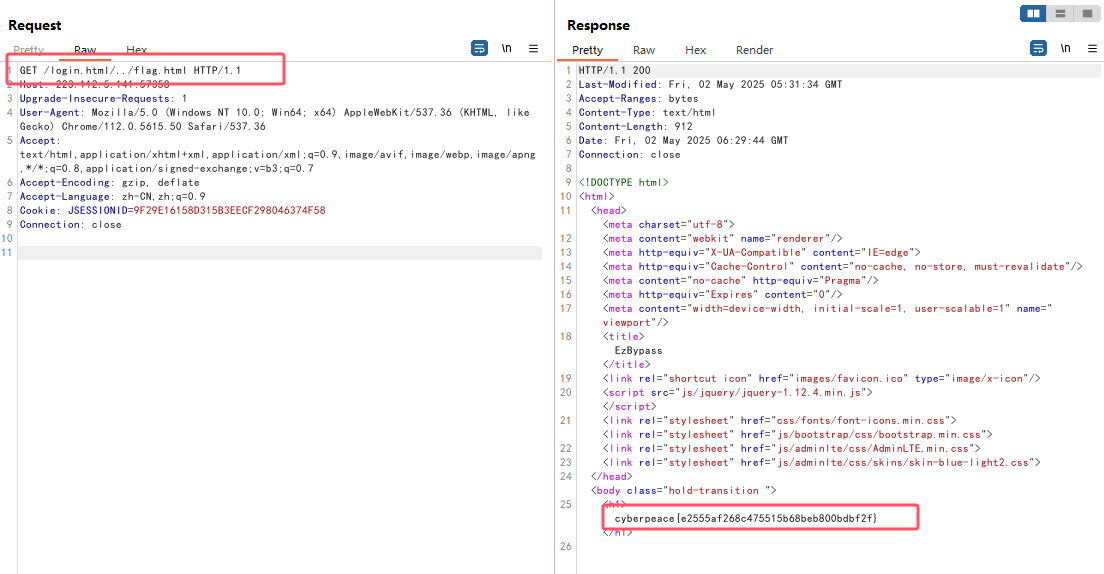Click the Content-Type: text/html header
The width and height of the screenshot is (1104, 574).
click(647, 113)
